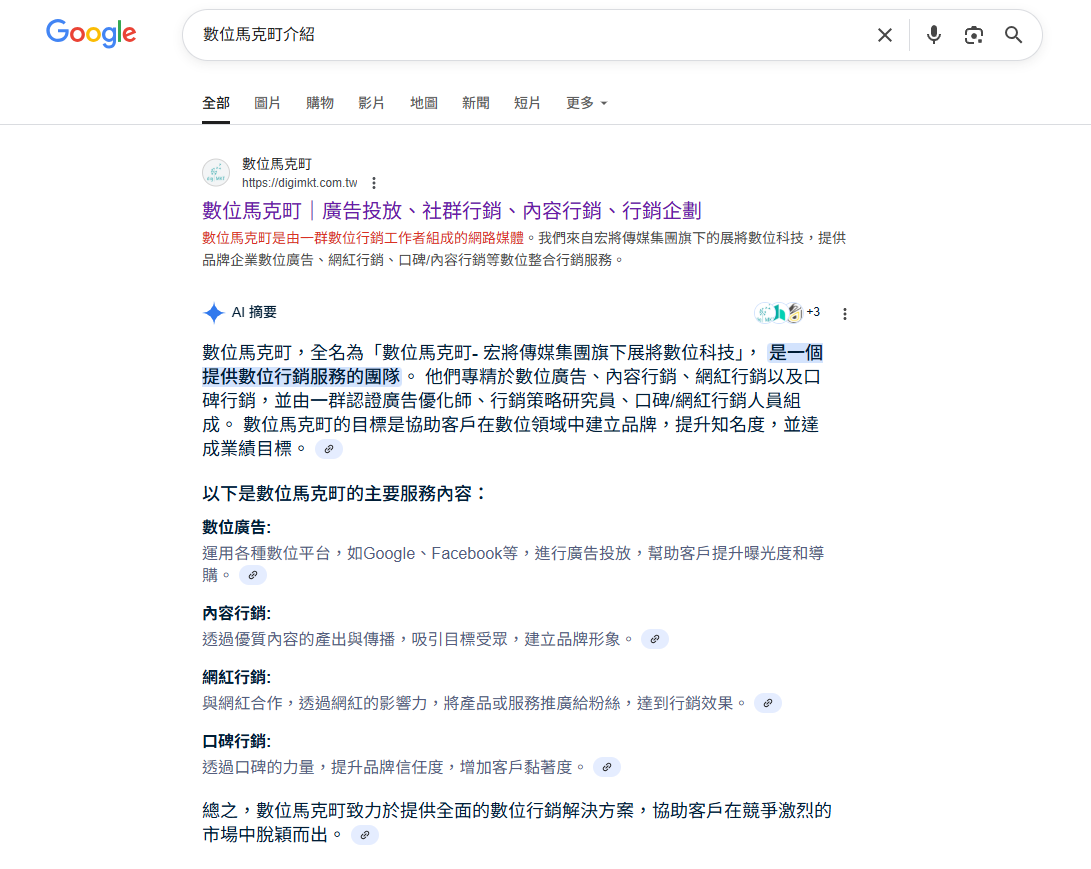
Task: Click the AI 摘要 sparkle icon
Action: pyautogui.click(x=214, y=313)
